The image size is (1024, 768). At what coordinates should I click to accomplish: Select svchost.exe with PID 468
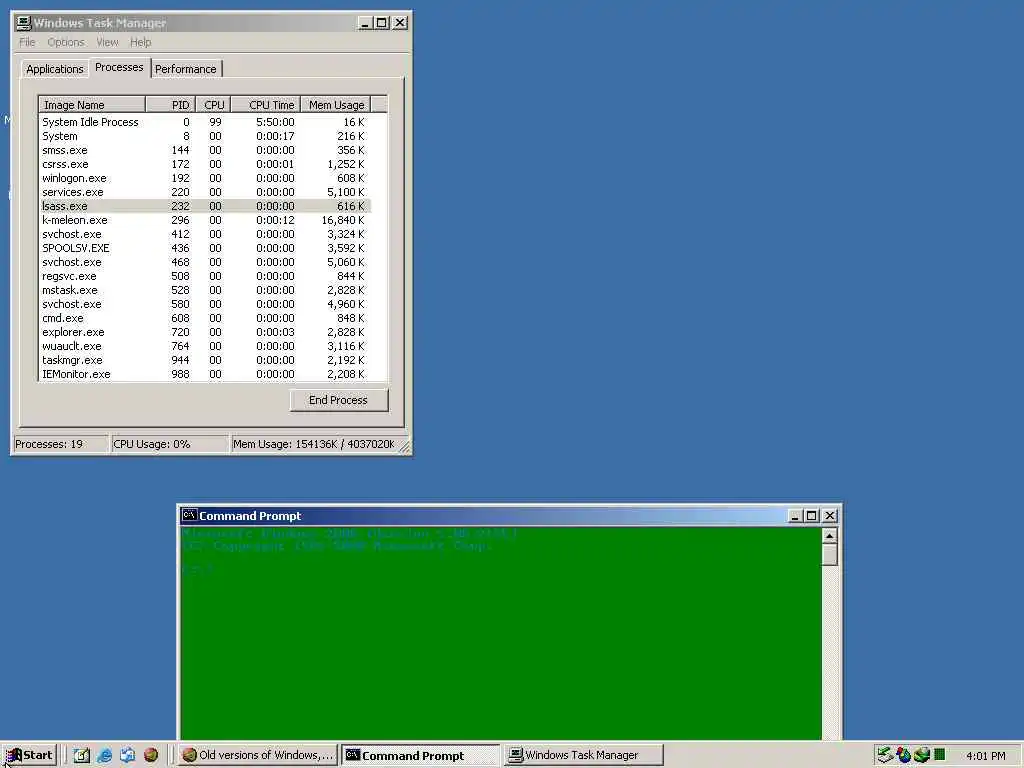(204, 262)
